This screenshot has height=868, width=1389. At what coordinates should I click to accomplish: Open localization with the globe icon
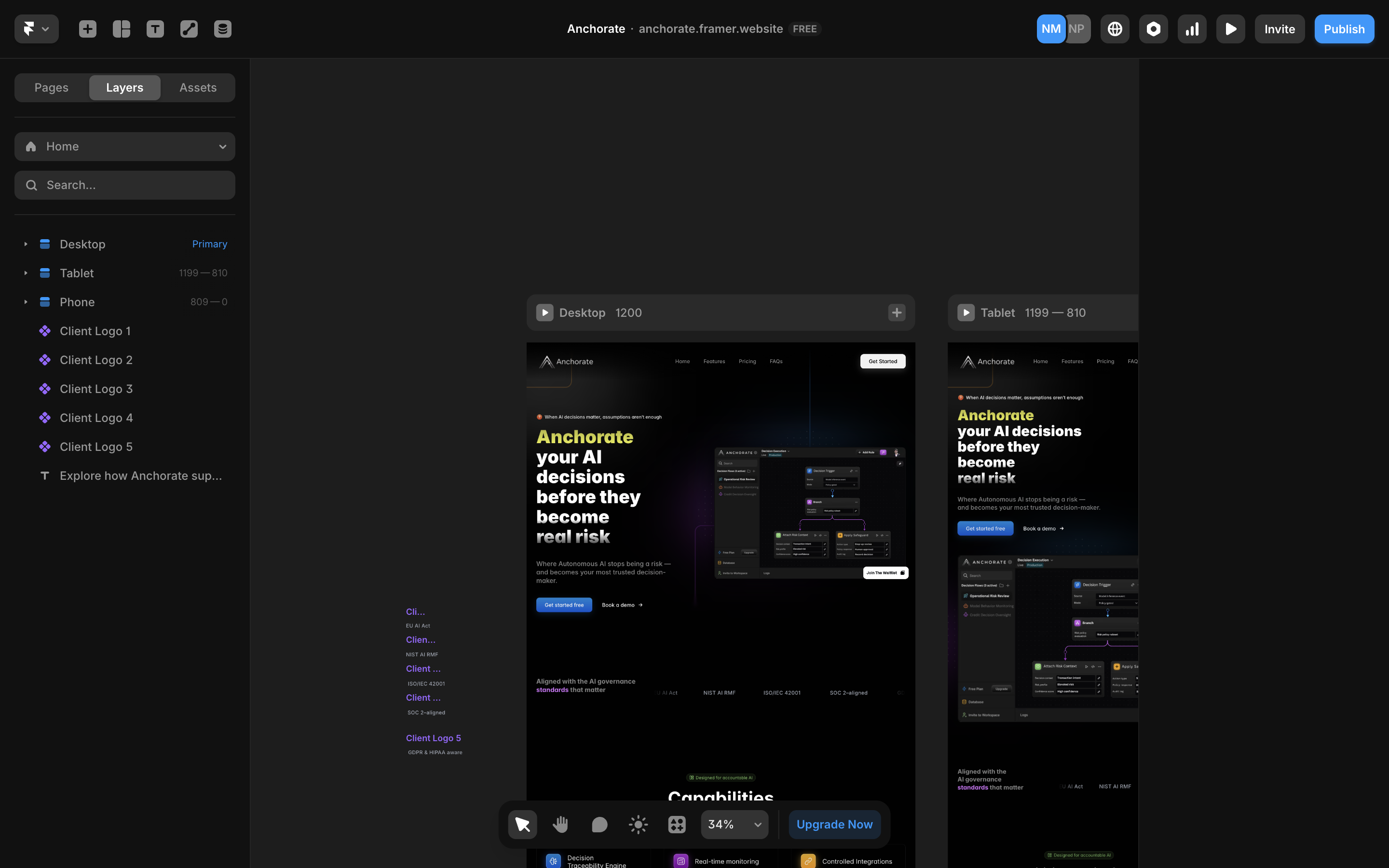(x=1115, y=28)
